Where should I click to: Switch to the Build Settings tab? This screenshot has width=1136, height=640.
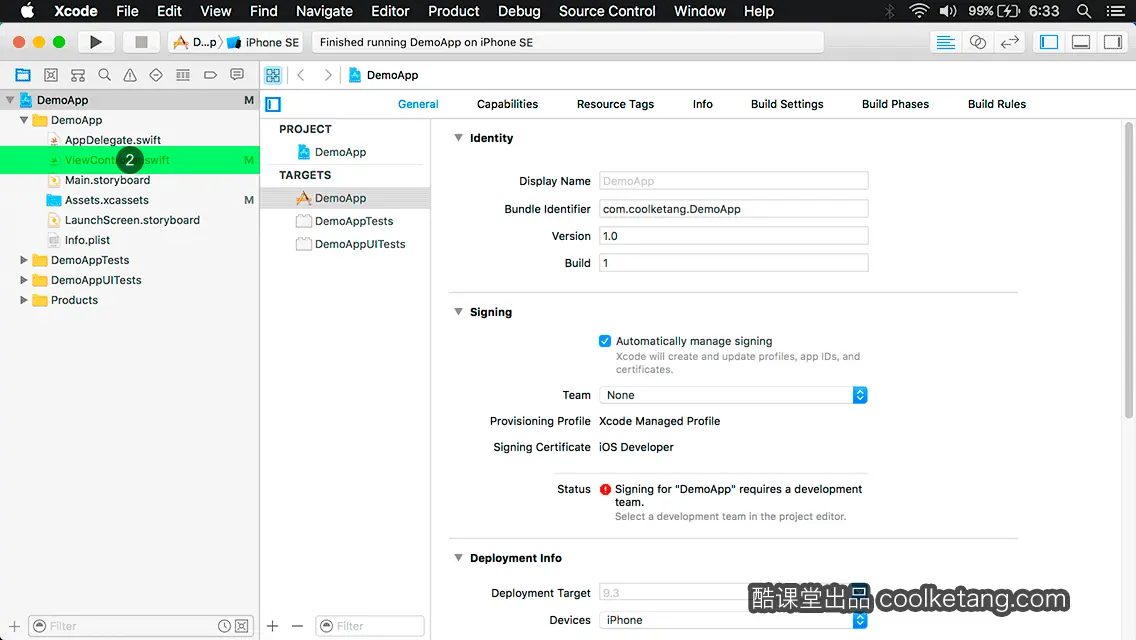pyautogui.click(x=787, y=104)
